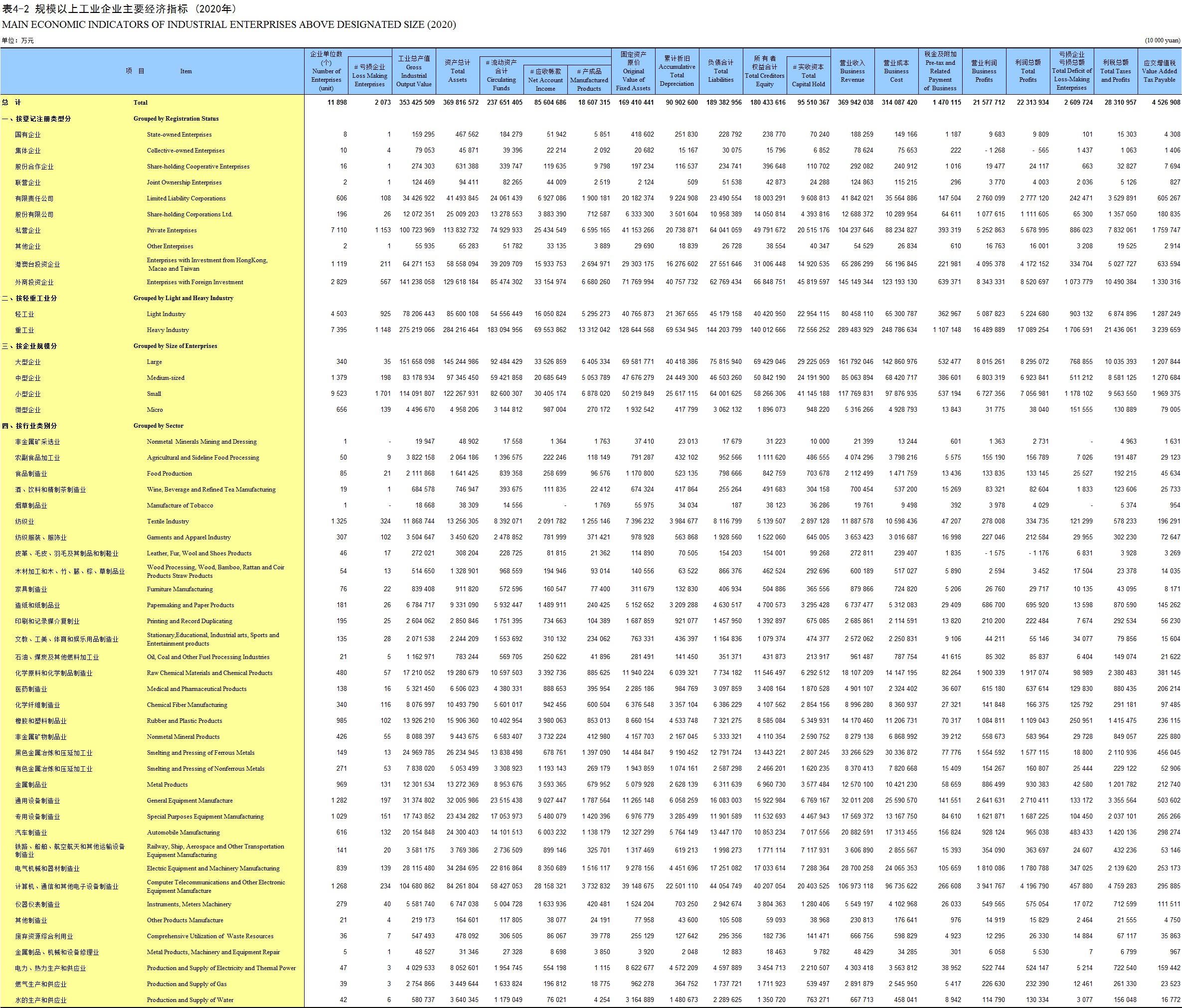1182x1008 pixels.
Task: Click the 'Micro' row label
Action: [x=155, y=410]
